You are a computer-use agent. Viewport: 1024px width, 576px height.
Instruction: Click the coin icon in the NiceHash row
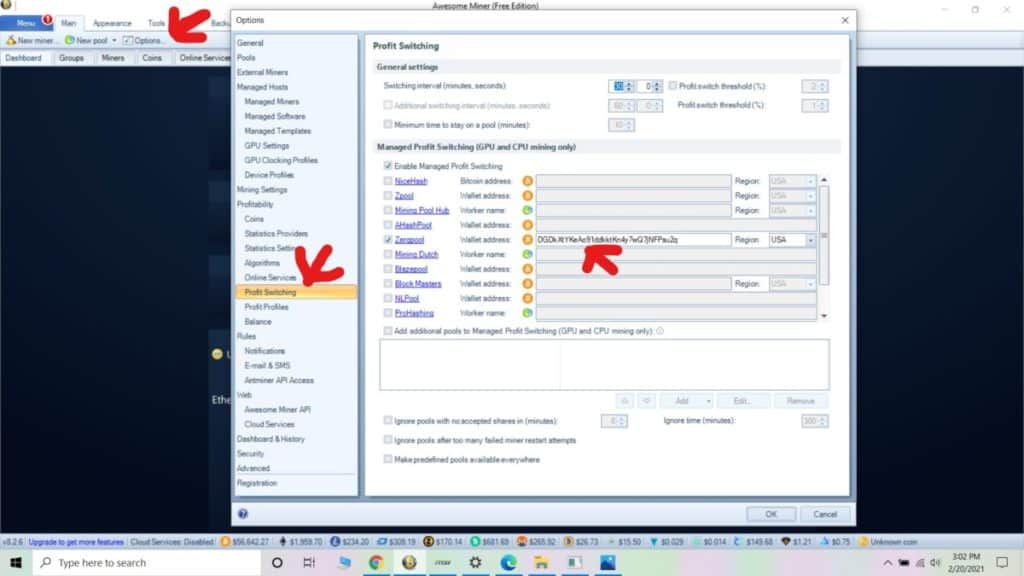pyautogui.click(x=528, y=181)
